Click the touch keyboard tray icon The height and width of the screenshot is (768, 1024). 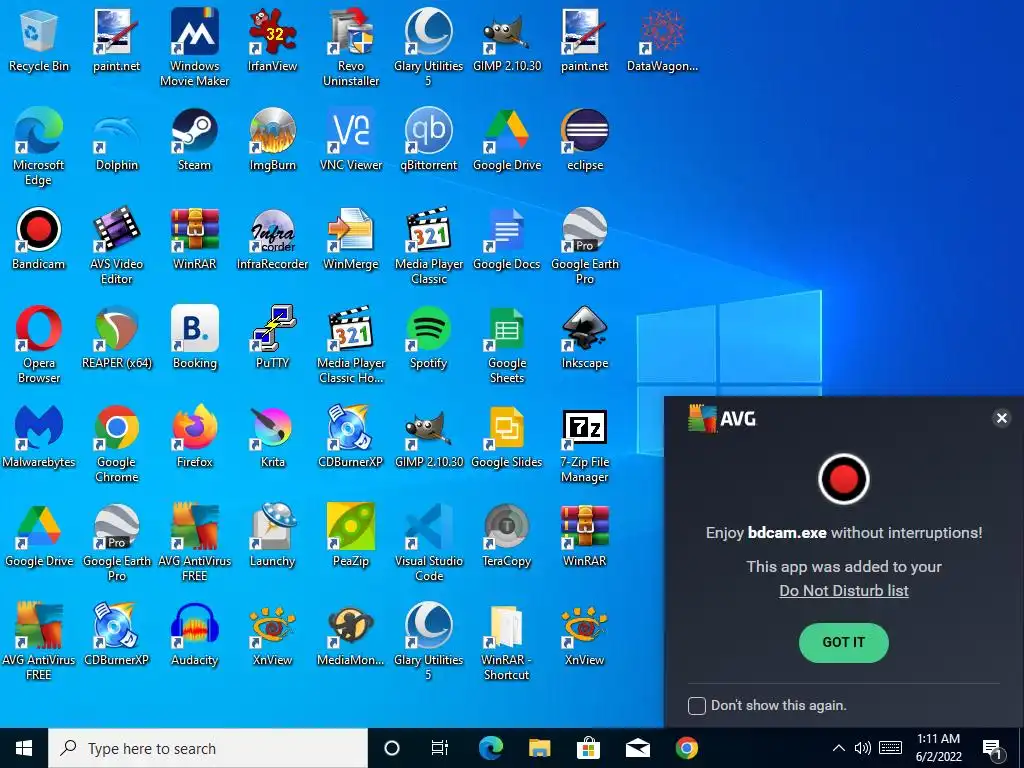coord(891,748)
